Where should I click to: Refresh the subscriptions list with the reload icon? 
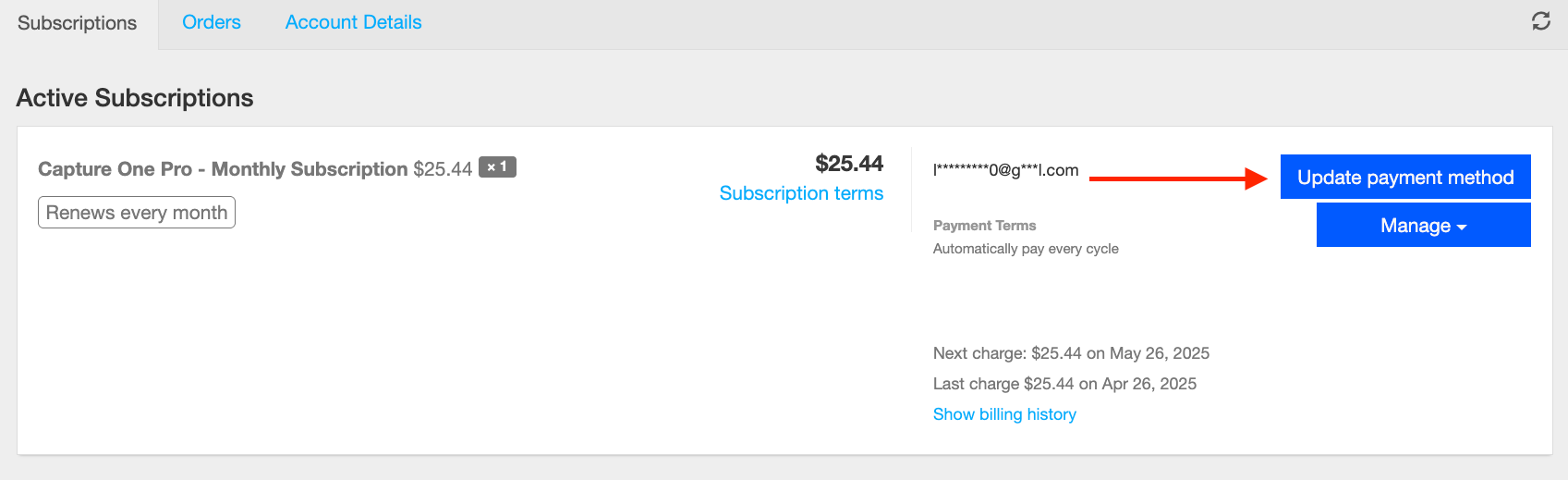(x=1540, y=21)
